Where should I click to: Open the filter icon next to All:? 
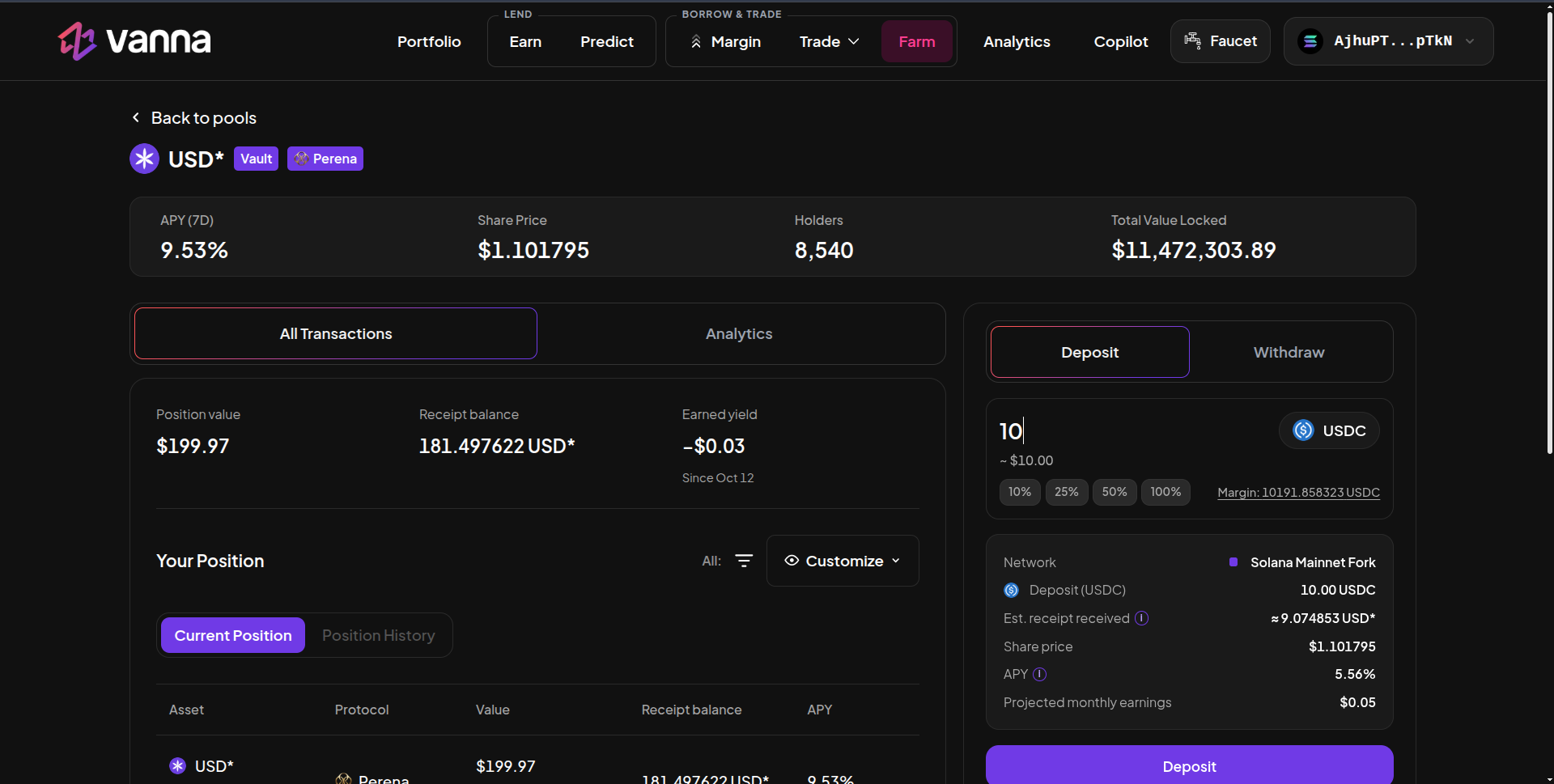coord(744,561)
